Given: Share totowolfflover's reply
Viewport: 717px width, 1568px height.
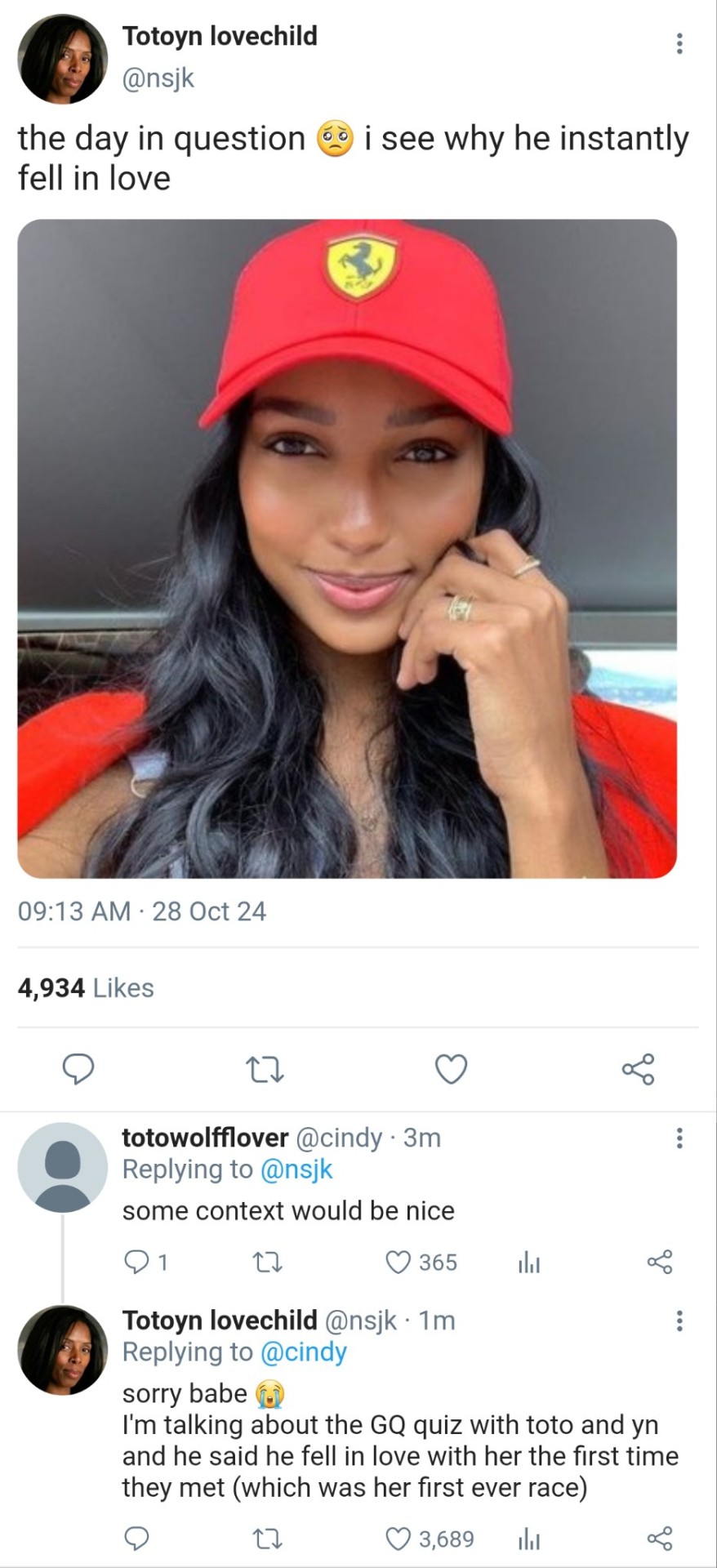Looking at the screenshot, I should click(x=660, y=1263).
